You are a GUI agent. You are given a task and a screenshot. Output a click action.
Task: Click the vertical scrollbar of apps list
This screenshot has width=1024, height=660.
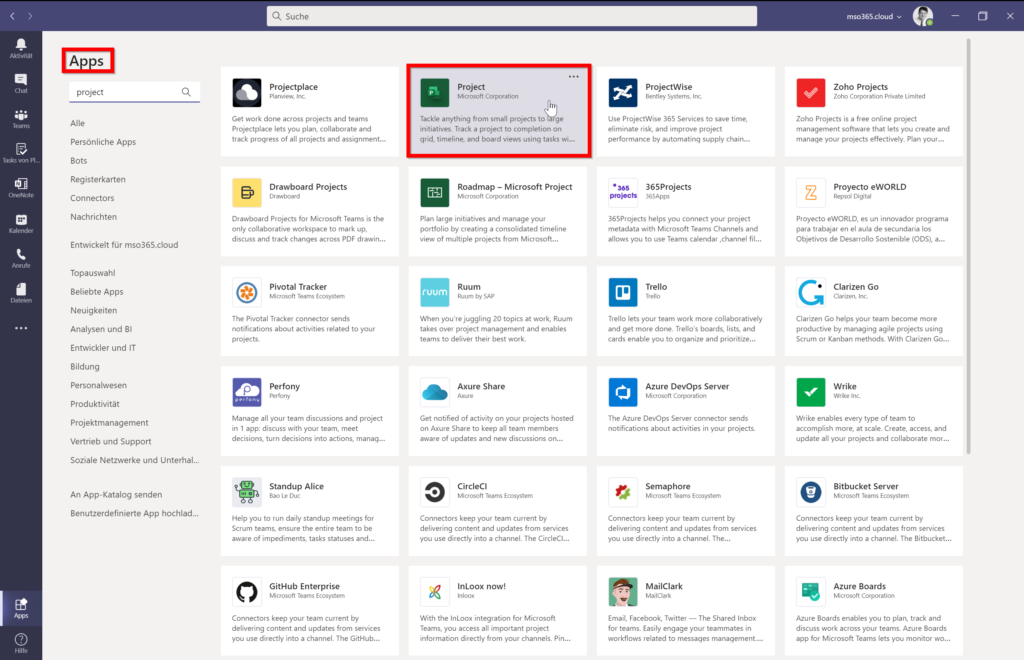coord(968,246)
